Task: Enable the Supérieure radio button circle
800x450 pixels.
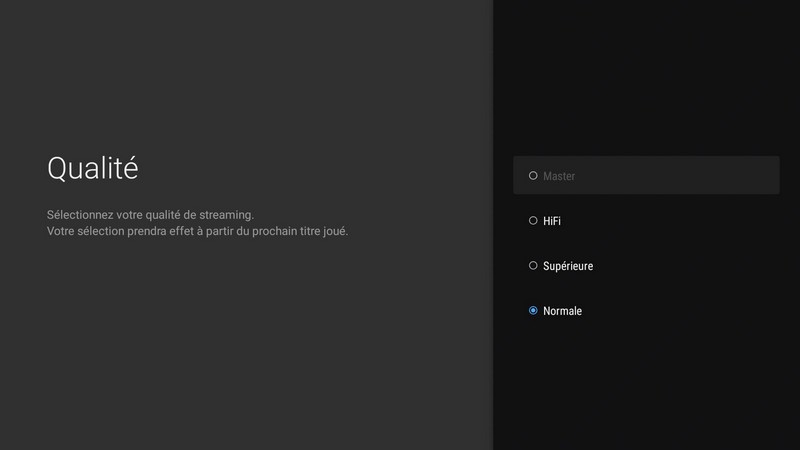Action: pos(533,266)
